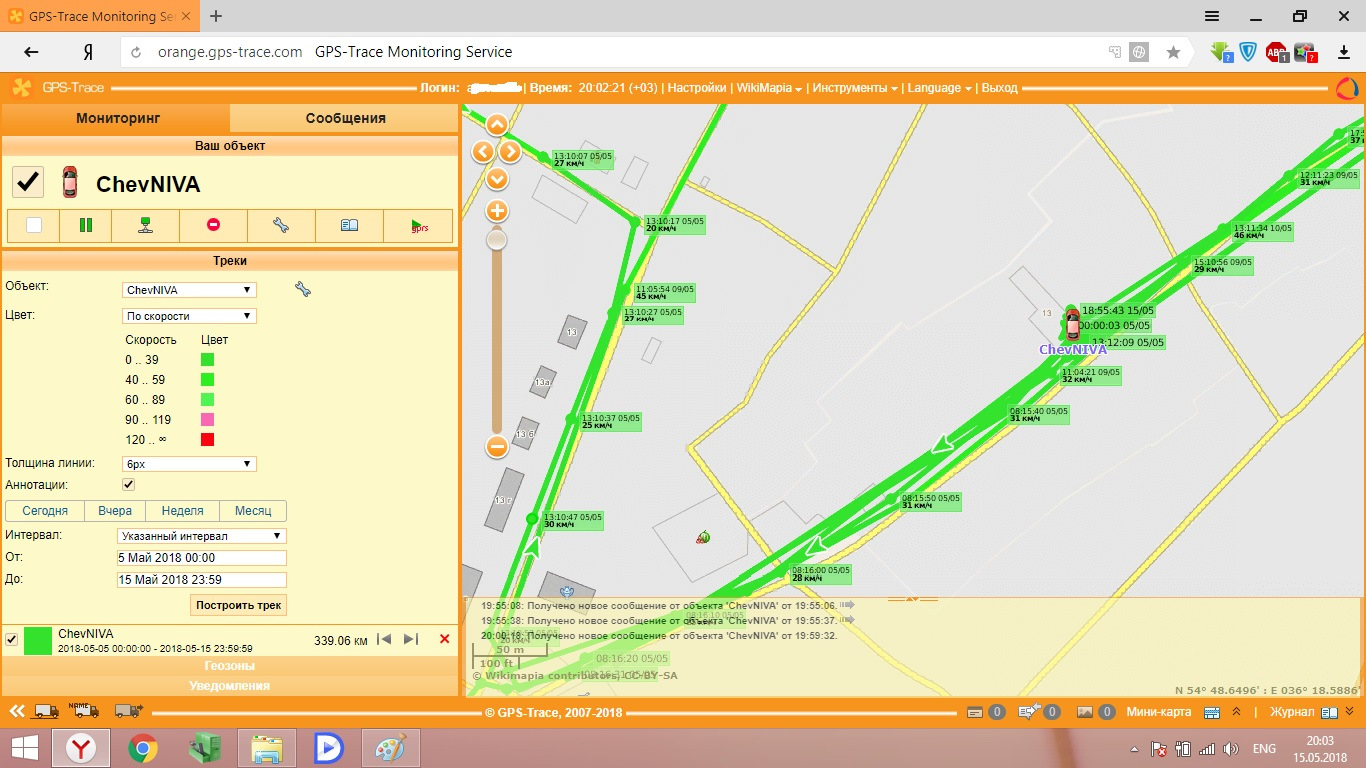Pan the map up with the arrow
Image resolution: width=1366 pixels, height=768 pixels.
click(496, 125)
